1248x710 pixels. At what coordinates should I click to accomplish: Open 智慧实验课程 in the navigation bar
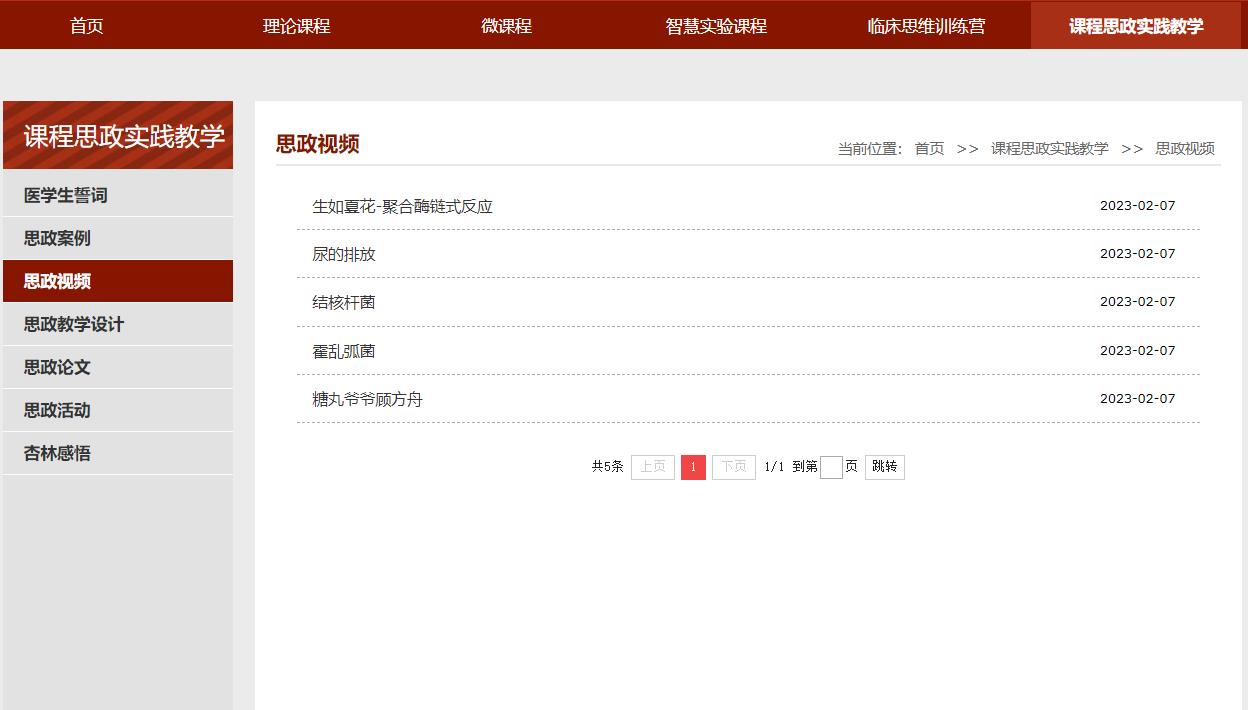[714, 25]
